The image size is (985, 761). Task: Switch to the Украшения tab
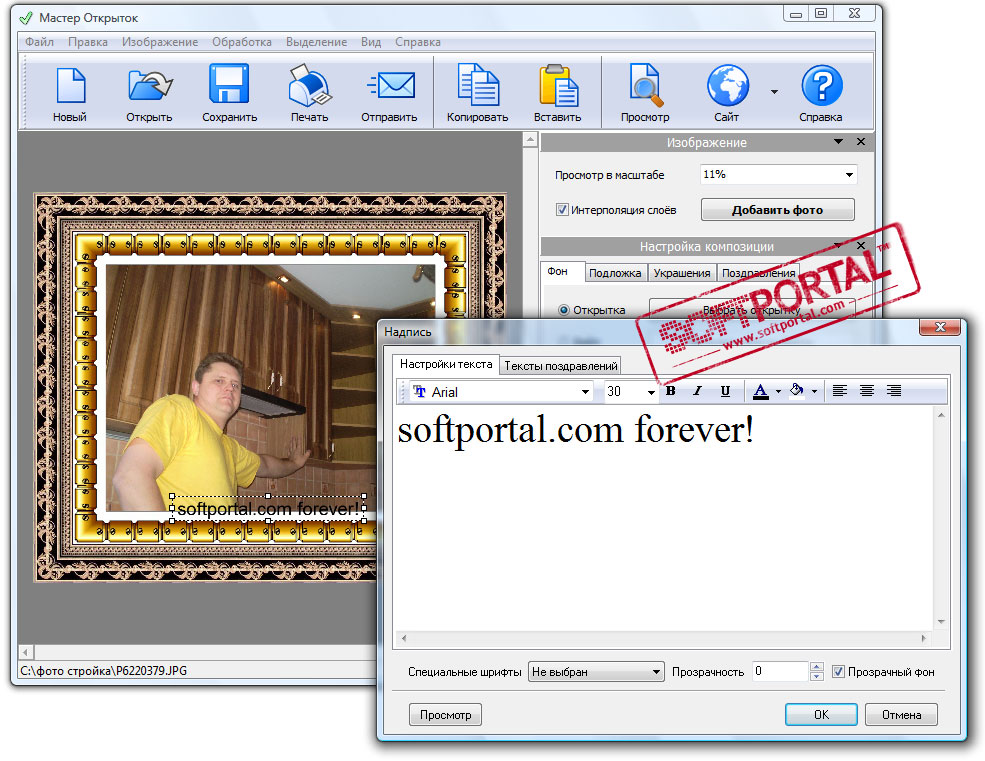point(682,273)
